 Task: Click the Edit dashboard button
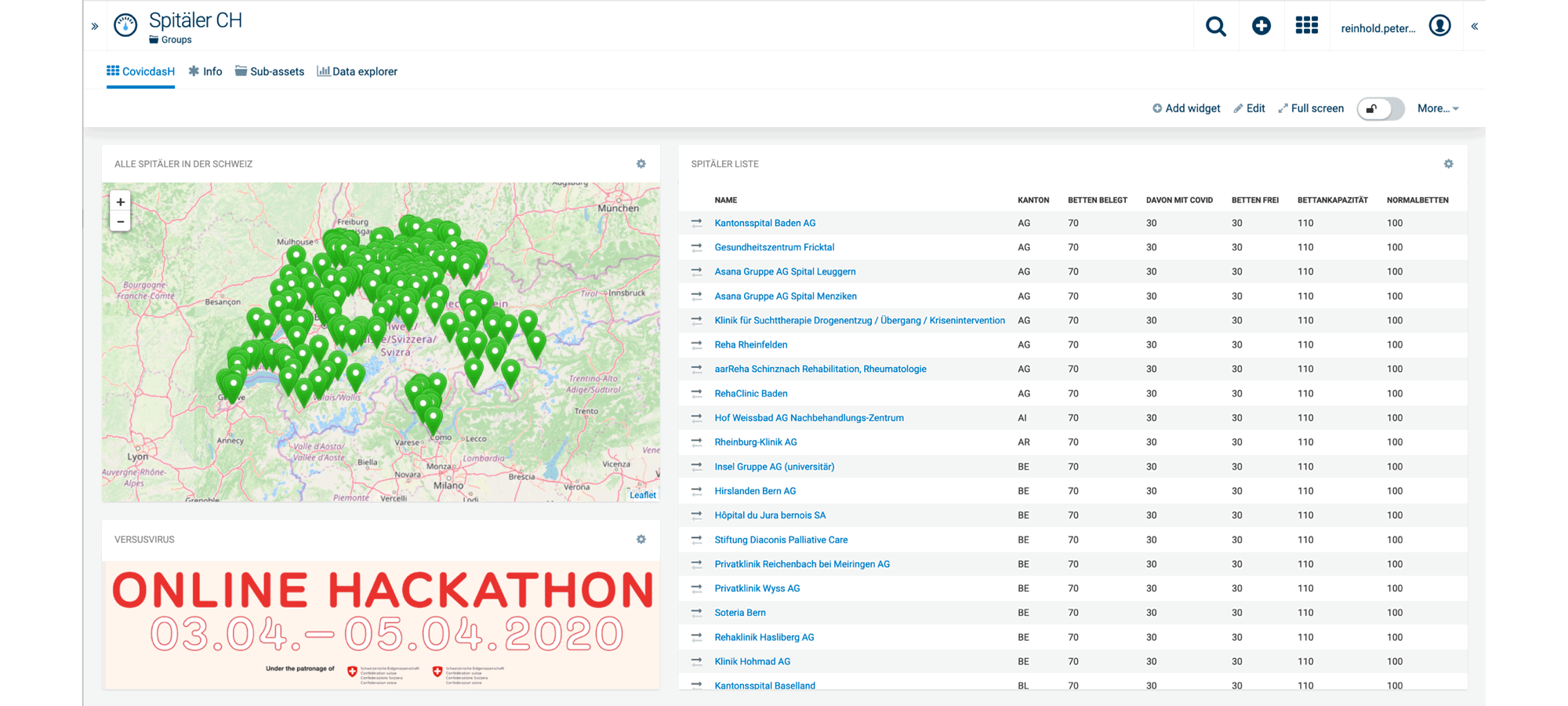tap(1249, 109)
